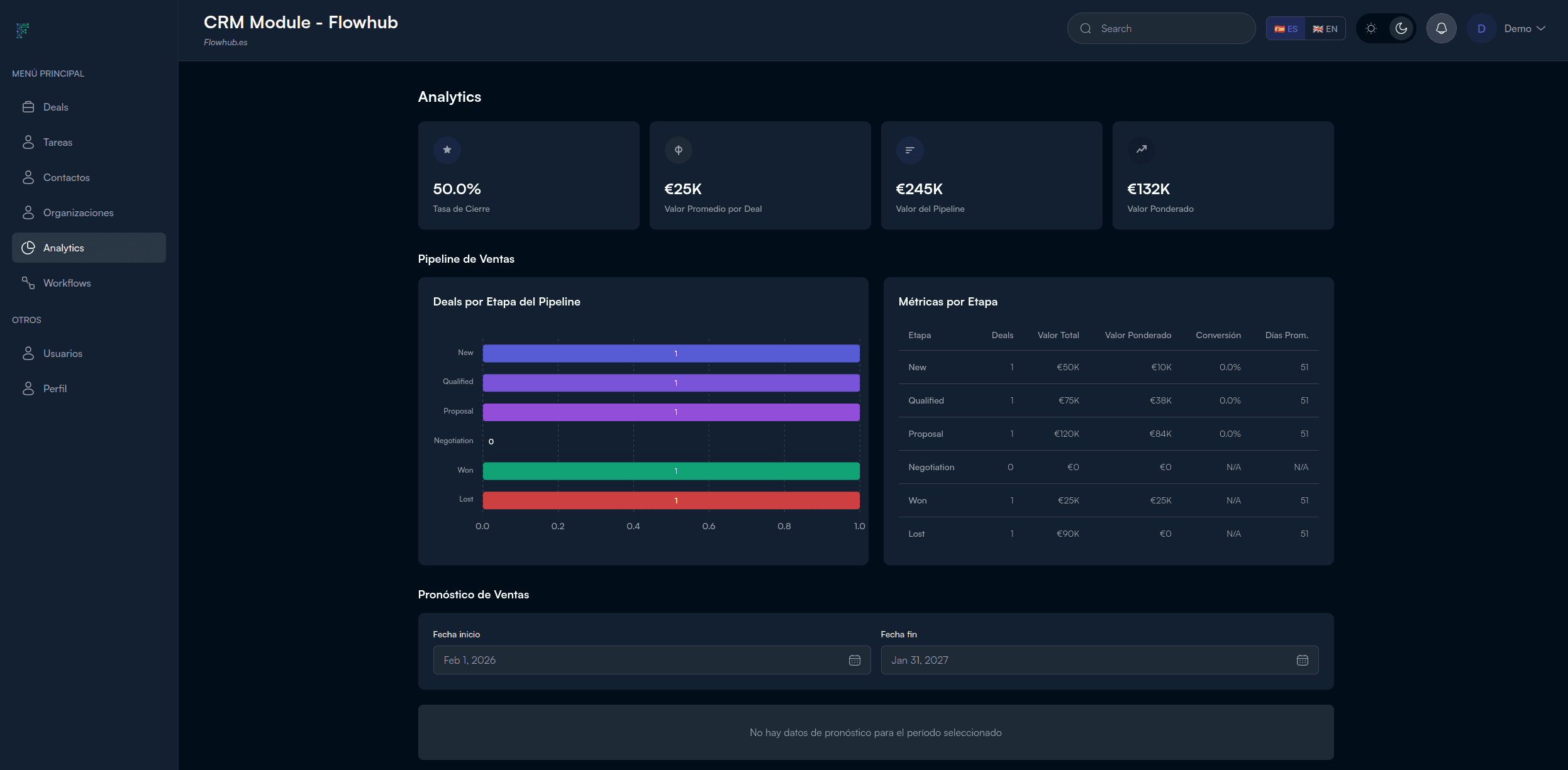
Task: Open the Perfil section
Action: pyautogui.click(x=55, y=388)
